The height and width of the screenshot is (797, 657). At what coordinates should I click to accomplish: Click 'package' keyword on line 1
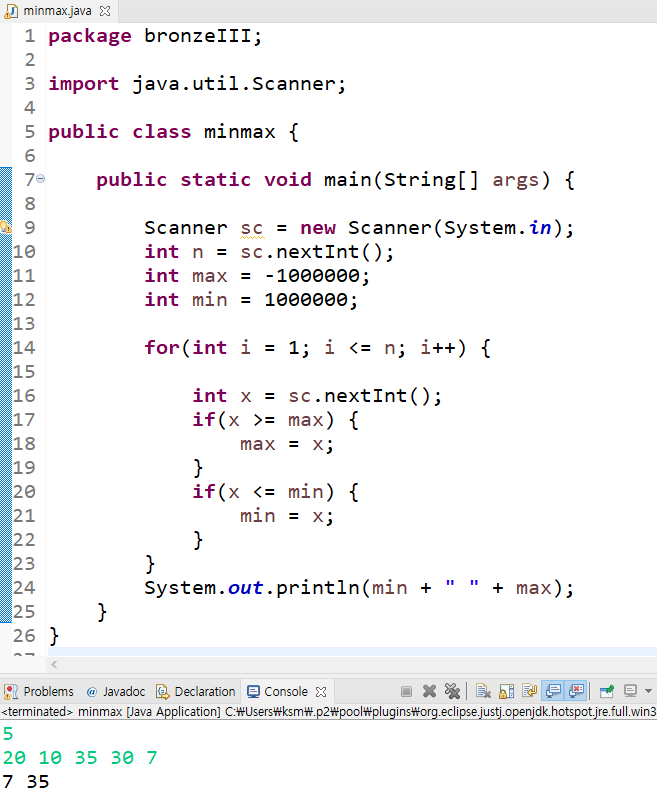pos(90,37)
